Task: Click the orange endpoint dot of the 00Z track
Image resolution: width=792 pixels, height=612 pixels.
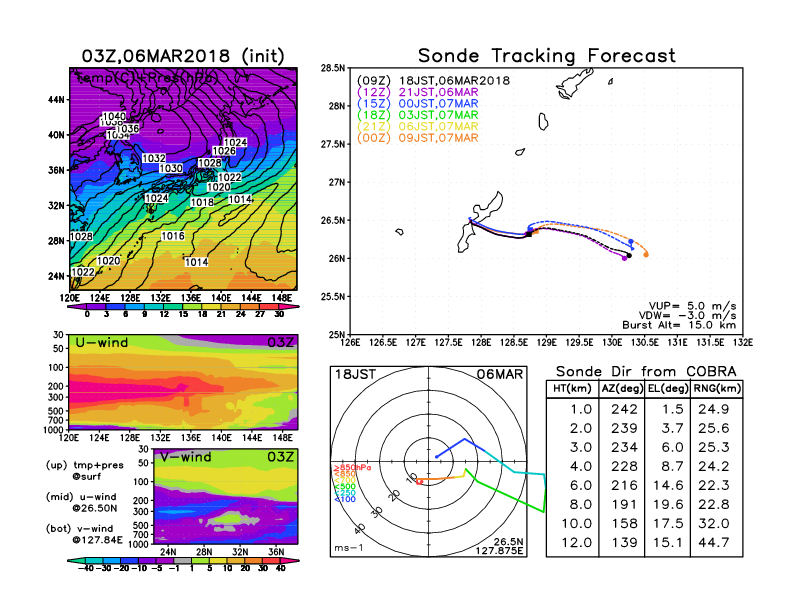Action: point(646,255)
